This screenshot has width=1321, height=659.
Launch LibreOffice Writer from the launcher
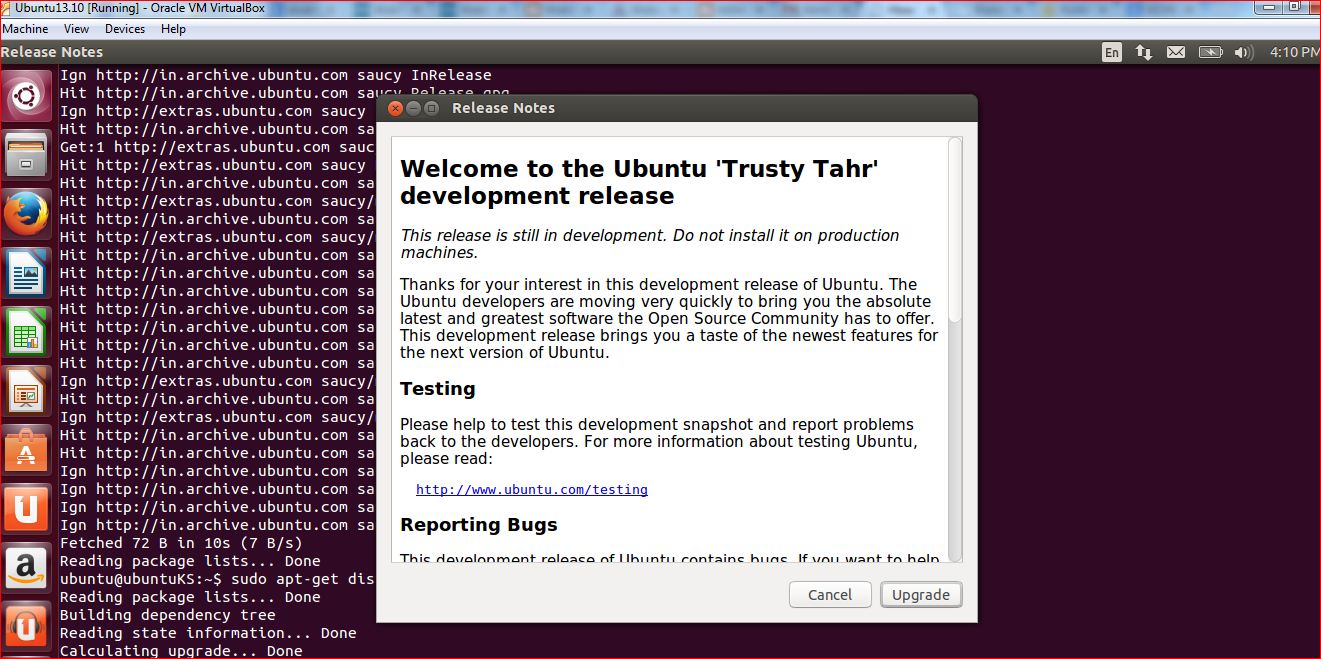(x=27, y=273)
